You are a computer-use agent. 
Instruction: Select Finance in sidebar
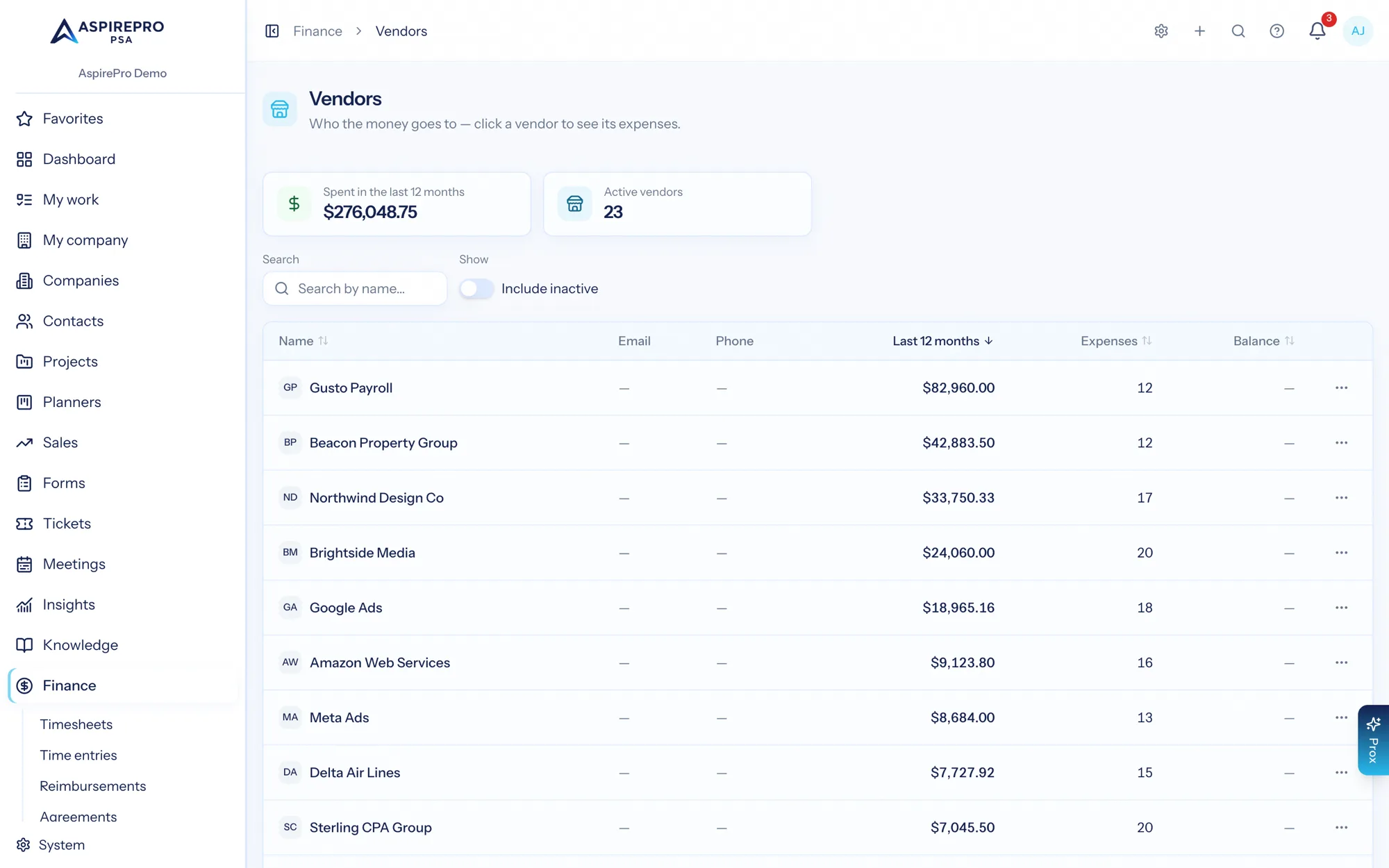[x=123, y=686]
